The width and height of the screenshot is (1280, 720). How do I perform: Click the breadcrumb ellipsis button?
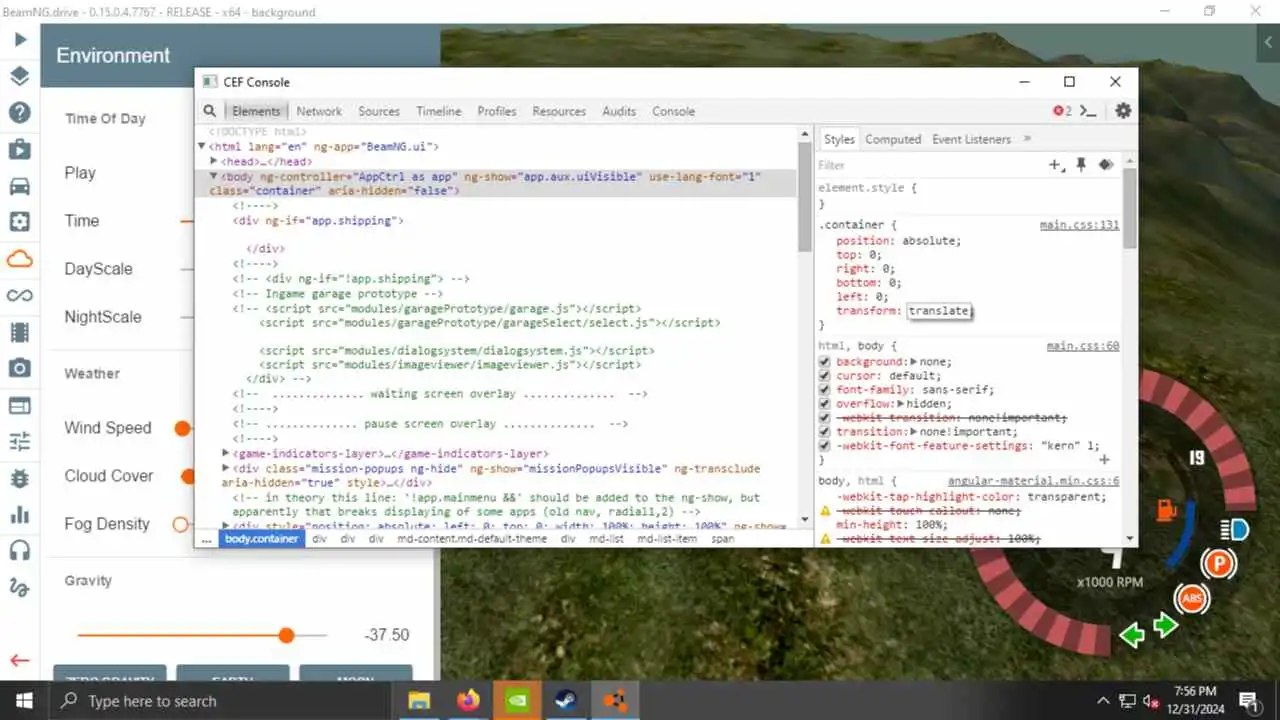[207, 538]
